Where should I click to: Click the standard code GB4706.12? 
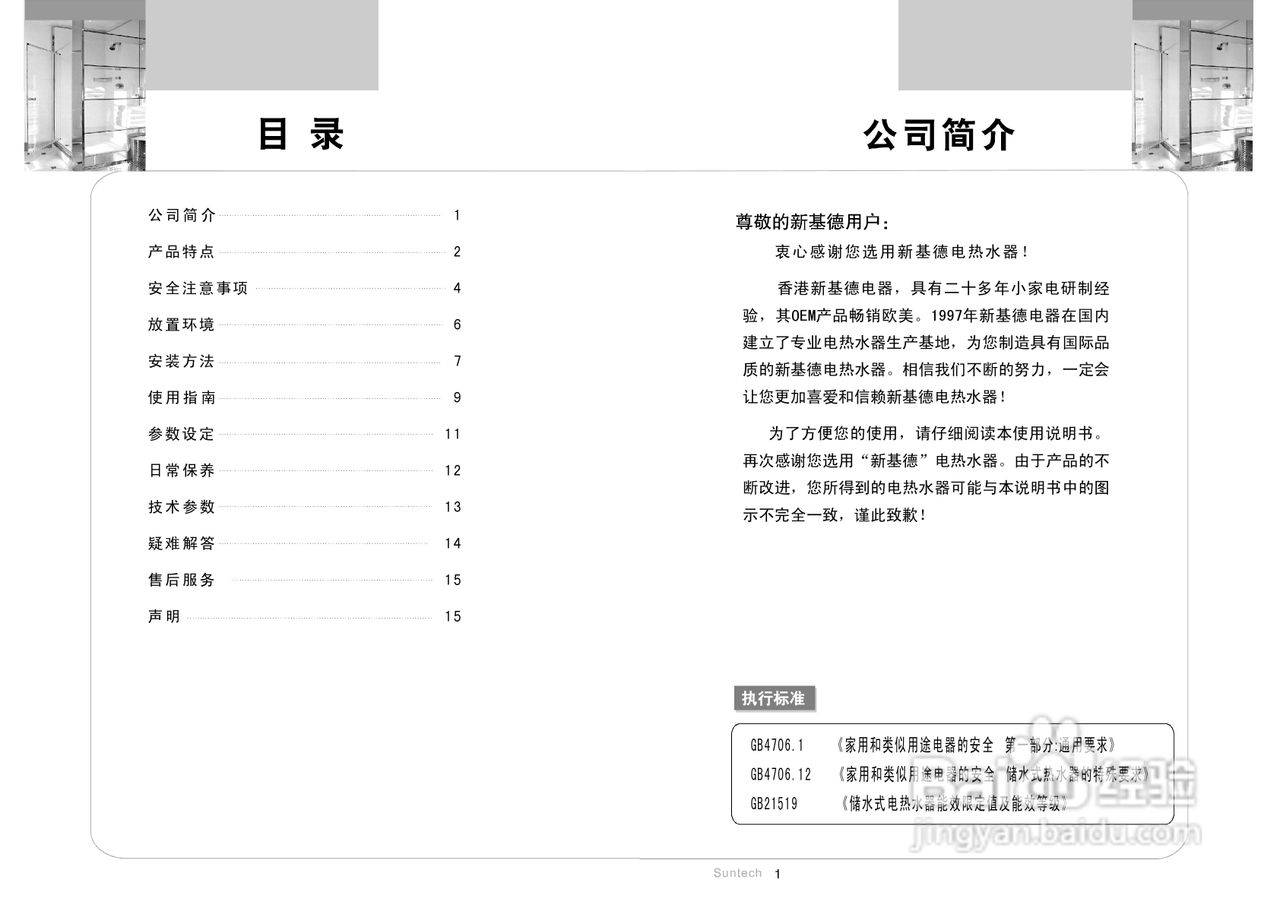pos(781,774)
